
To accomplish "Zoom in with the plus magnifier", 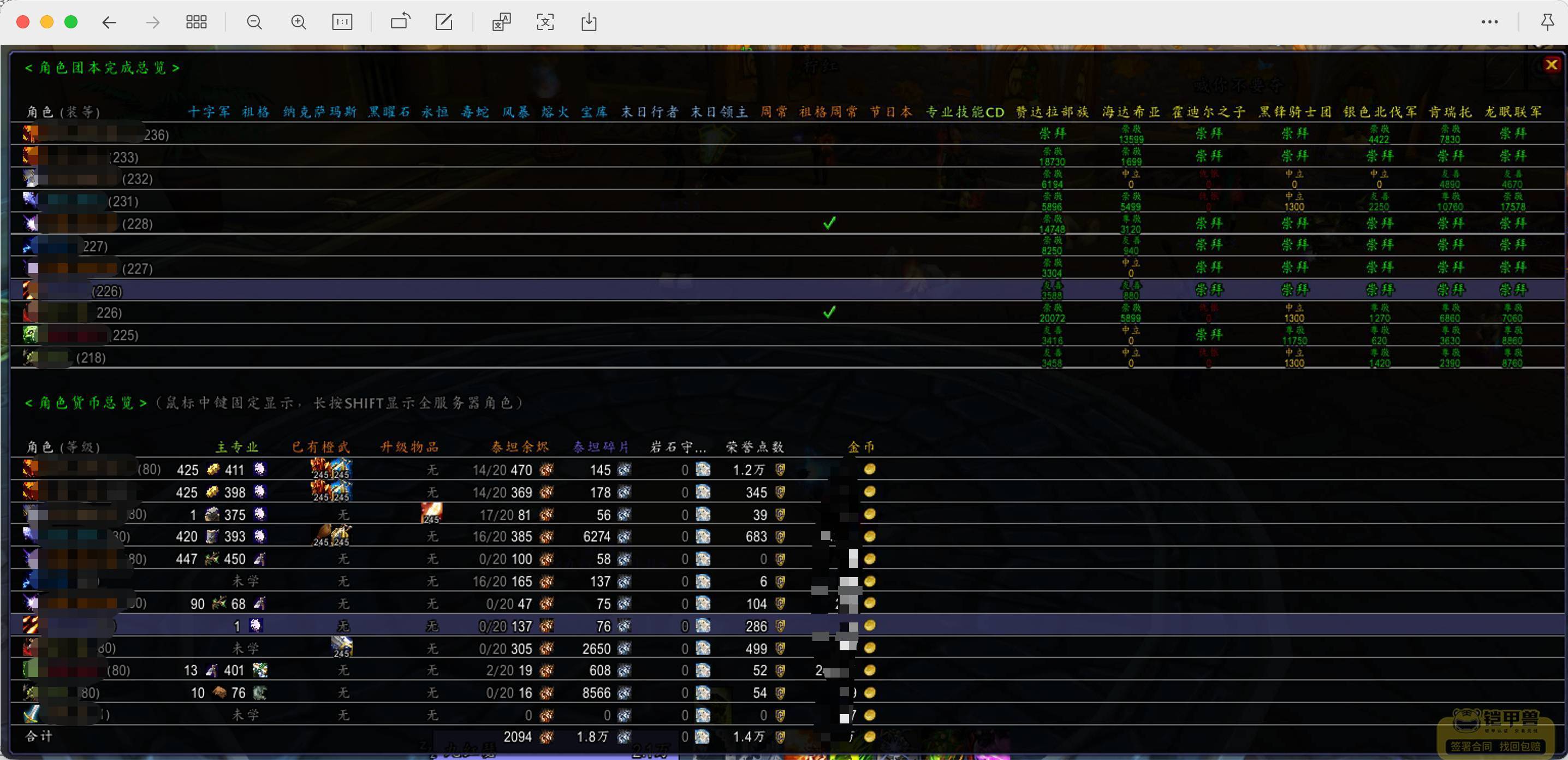I will coord(298,22).
